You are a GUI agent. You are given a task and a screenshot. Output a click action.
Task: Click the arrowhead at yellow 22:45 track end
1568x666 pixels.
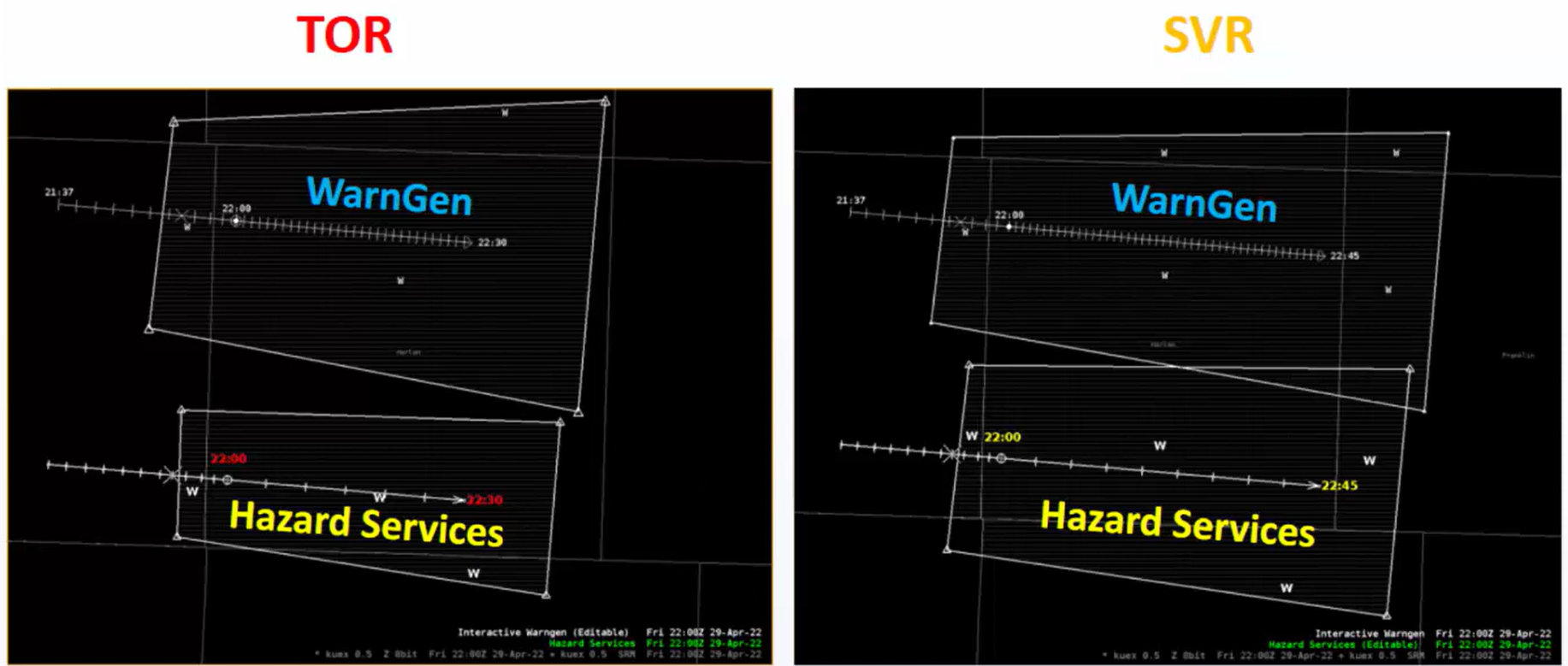1314,486
